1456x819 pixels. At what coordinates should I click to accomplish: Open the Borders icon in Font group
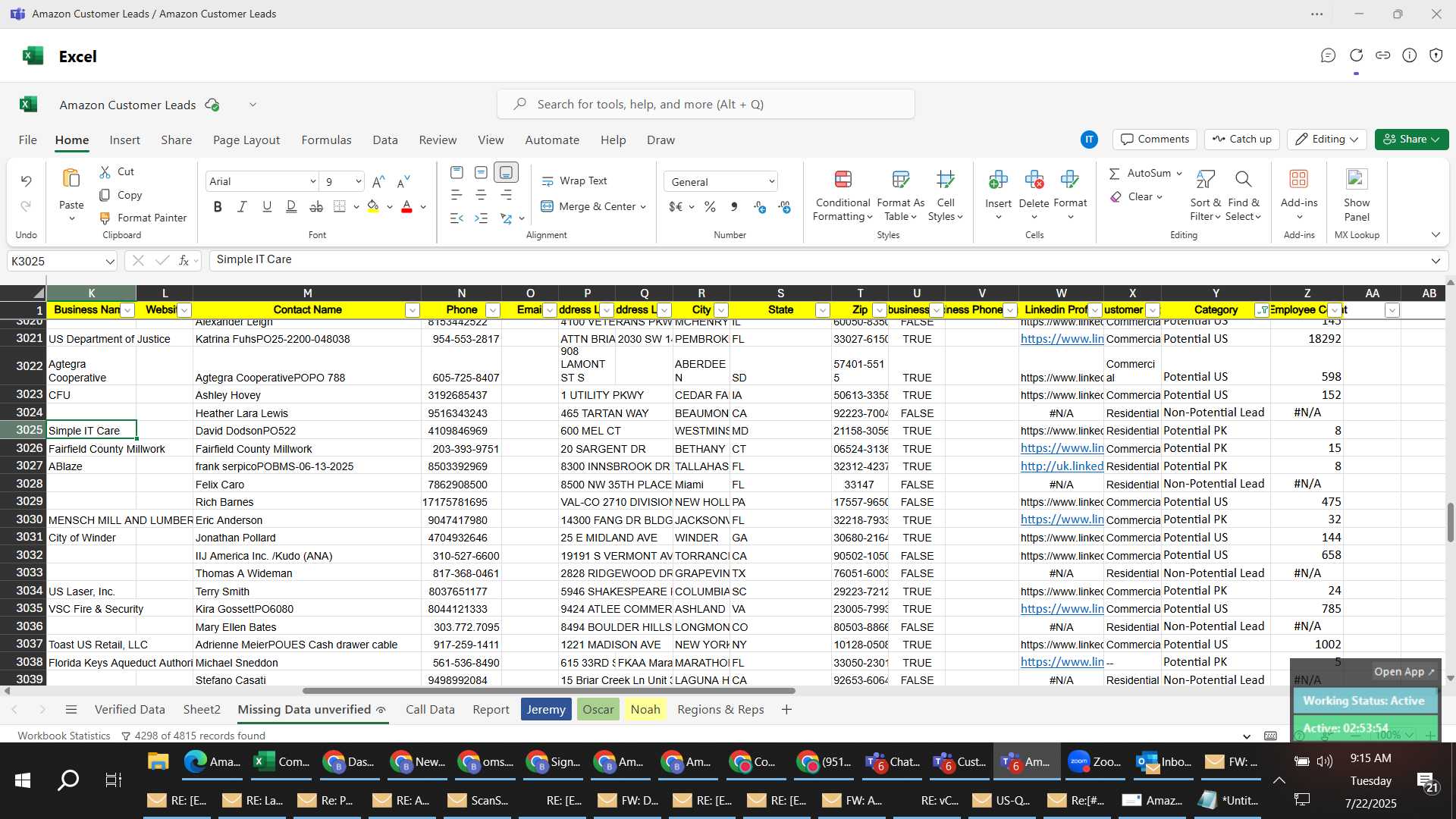click(340, 207)
